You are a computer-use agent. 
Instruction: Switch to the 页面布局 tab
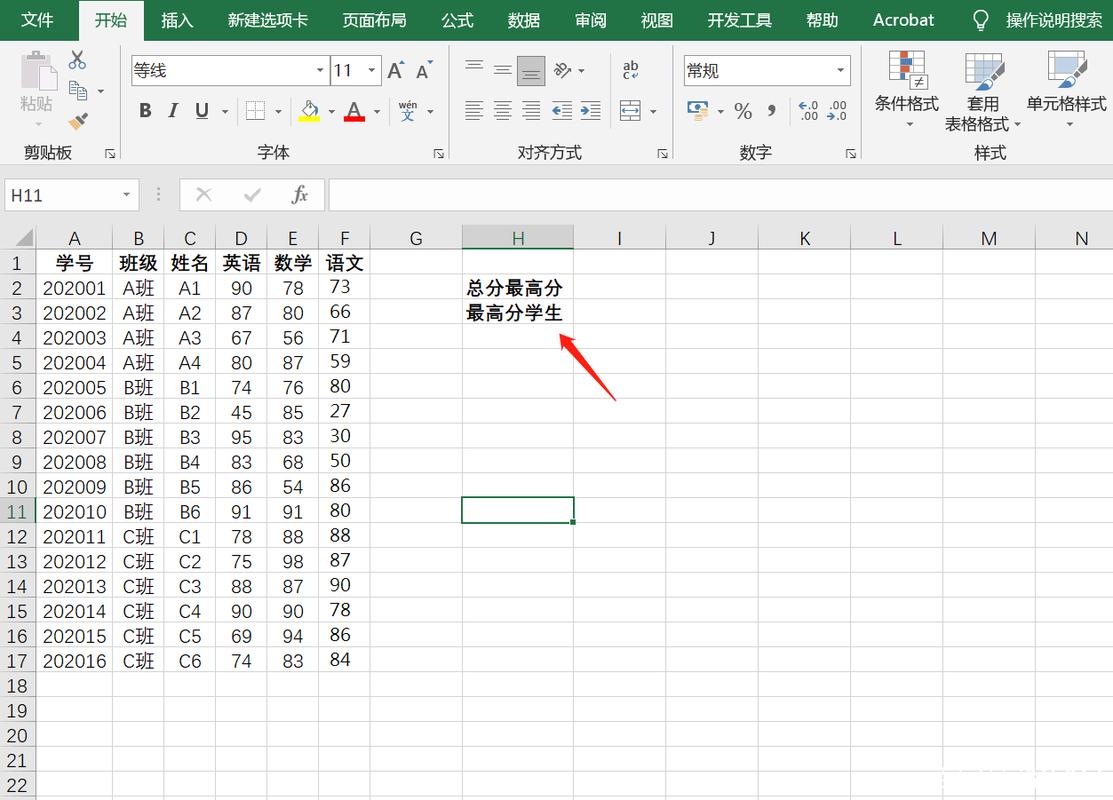(x=374, y=20)
